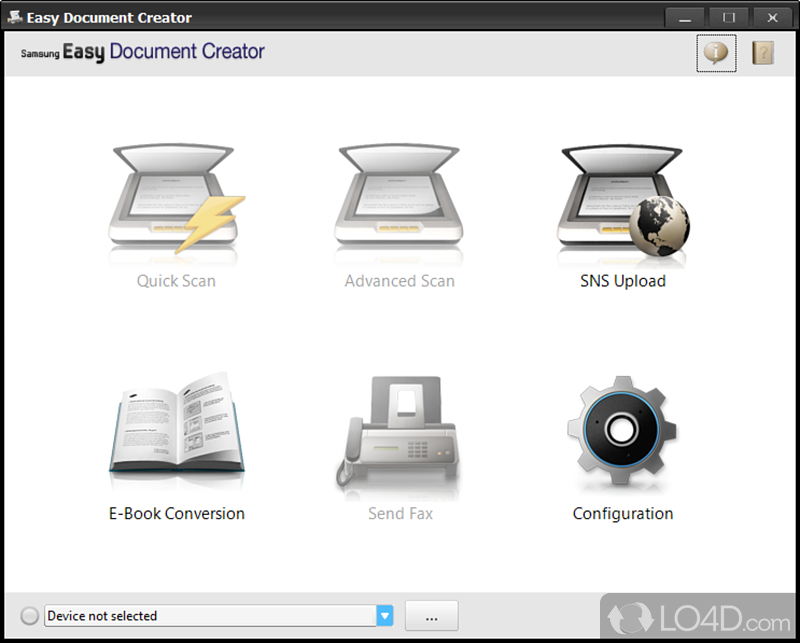Viewport: 800px width, 643px height.
Task: Open the Quick Scan scanner icon
Action: point(176,199)
